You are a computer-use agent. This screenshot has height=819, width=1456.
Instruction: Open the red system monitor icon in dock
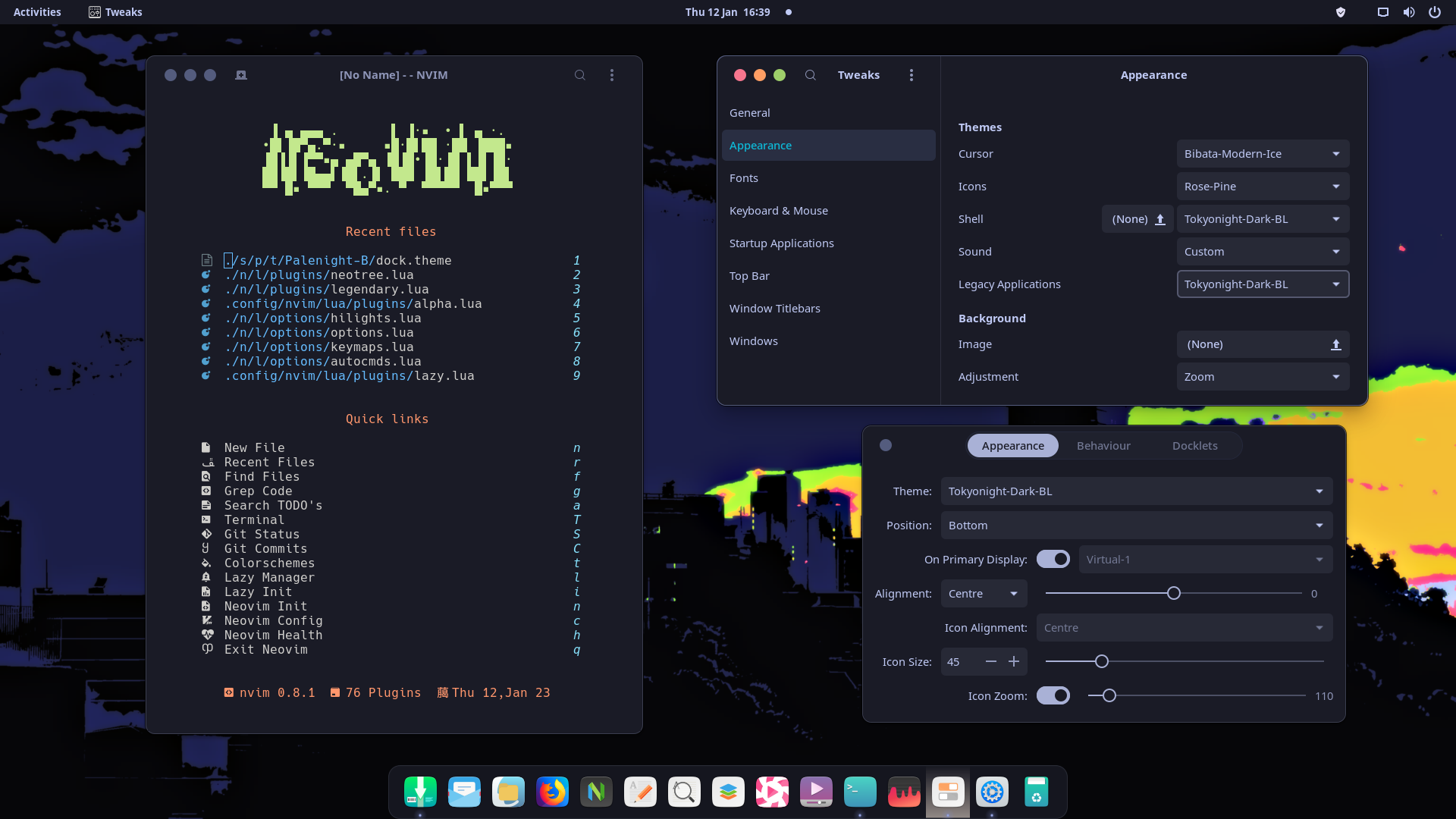click(904, 792)
